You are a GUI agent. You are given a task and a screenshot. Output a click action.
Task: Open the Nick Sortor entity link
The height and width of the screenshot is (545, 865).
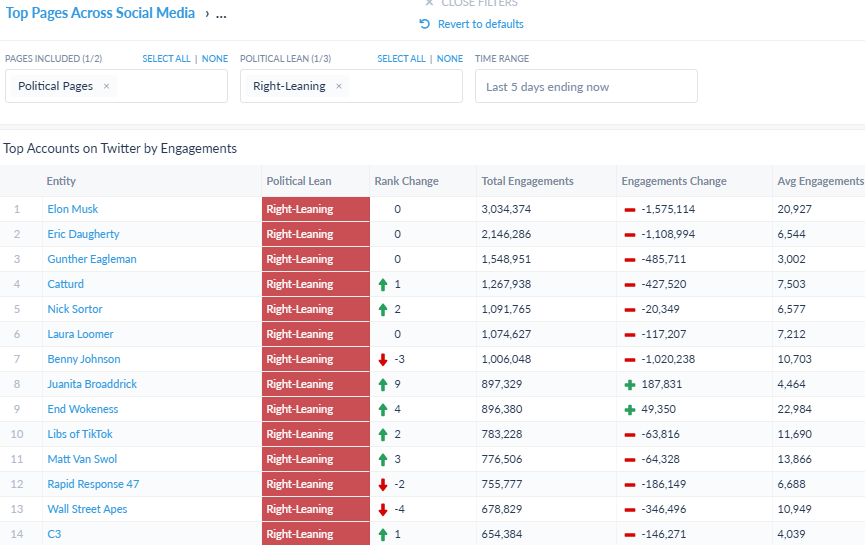[75, 309]
